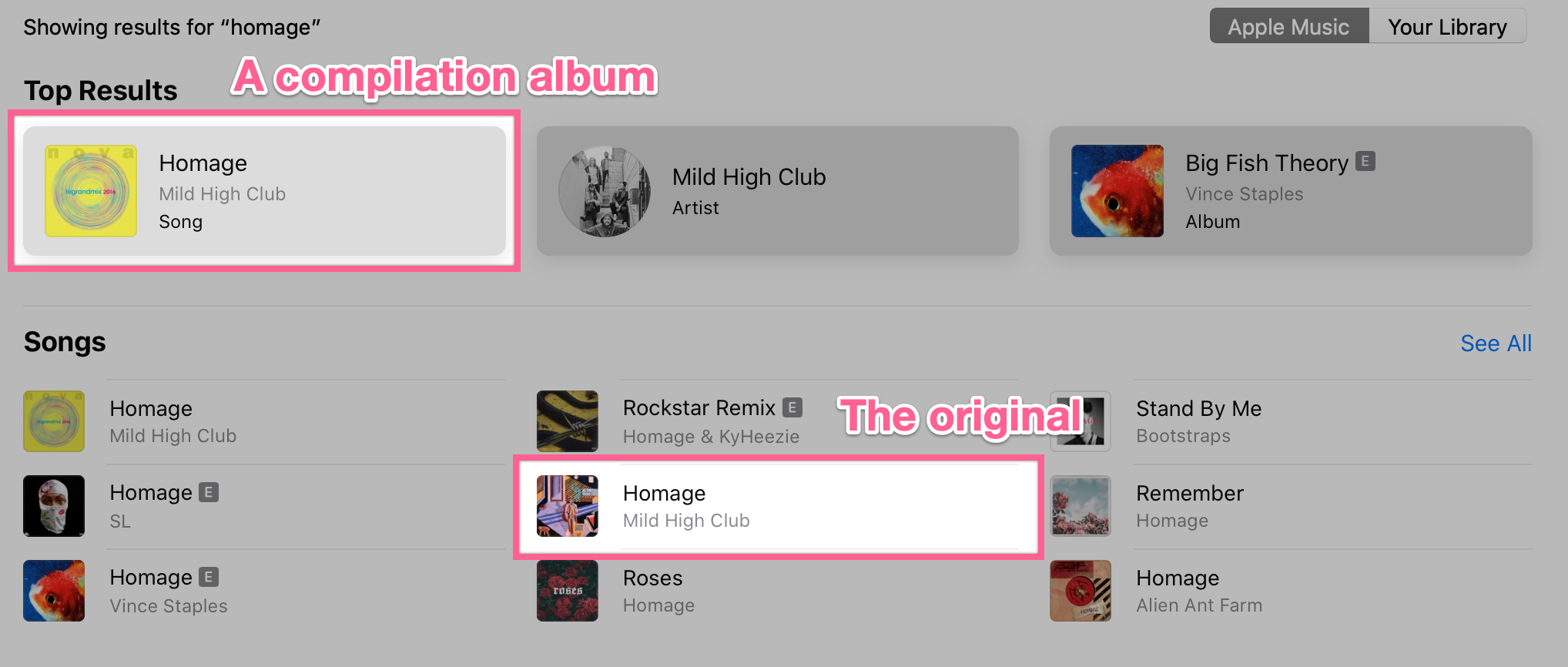Switch to the Your Library tab
This screenshot has height=667, width=1568.
(x=1447, y=26)
